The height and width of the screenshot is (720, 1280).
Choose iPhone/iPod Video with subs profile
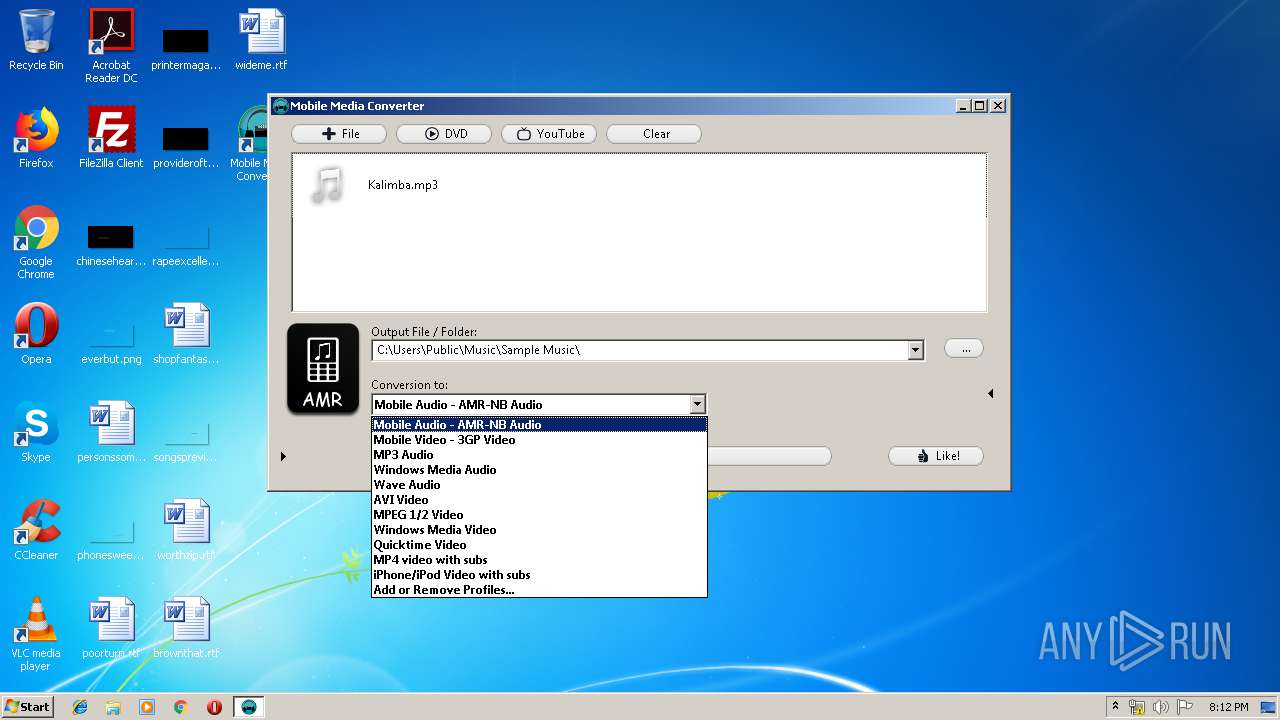click(x=539, y=575)
